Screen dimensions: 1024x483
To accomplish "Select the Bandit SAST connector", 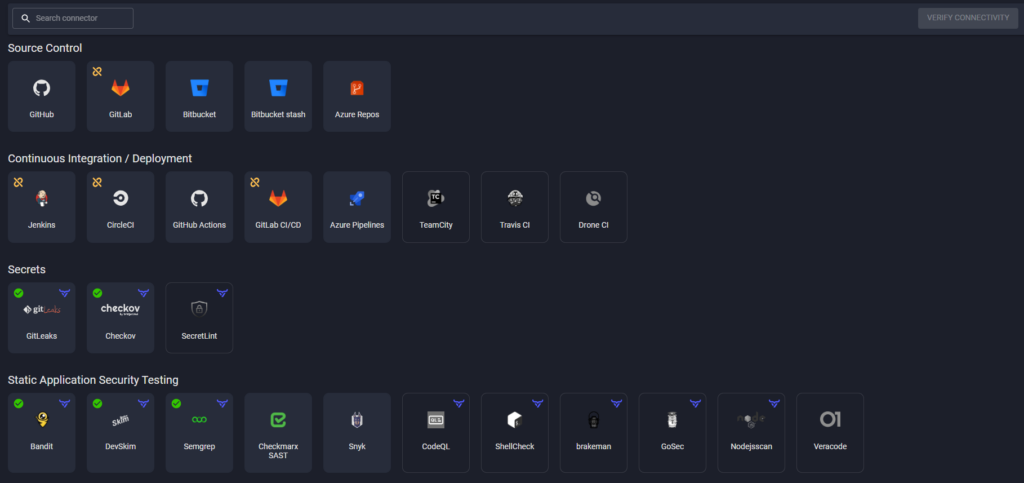I will click(x=42, y=433).
